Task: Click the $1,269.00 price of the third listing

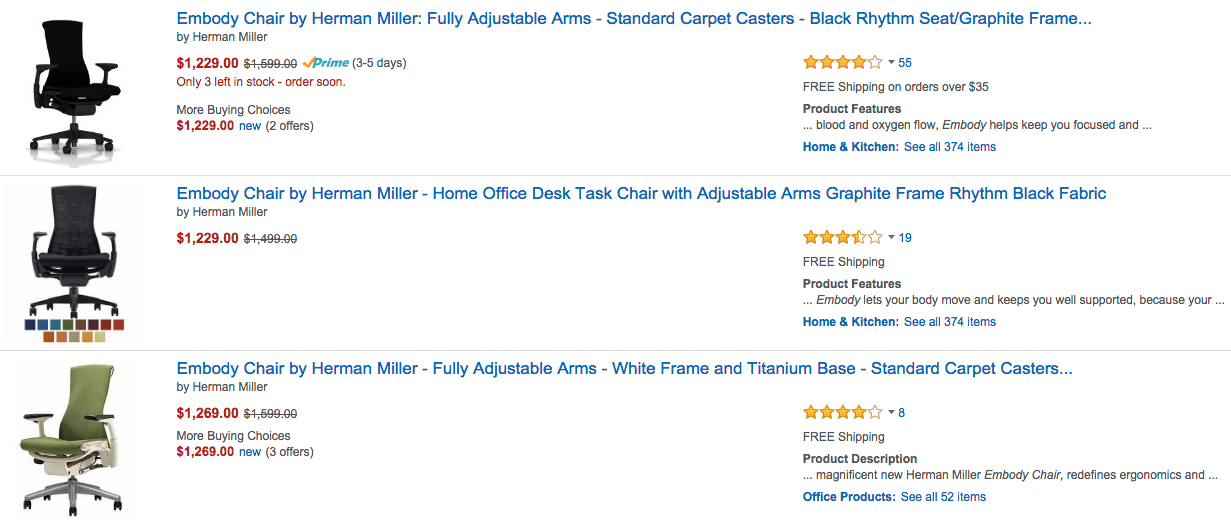Action: click(207, 413)
